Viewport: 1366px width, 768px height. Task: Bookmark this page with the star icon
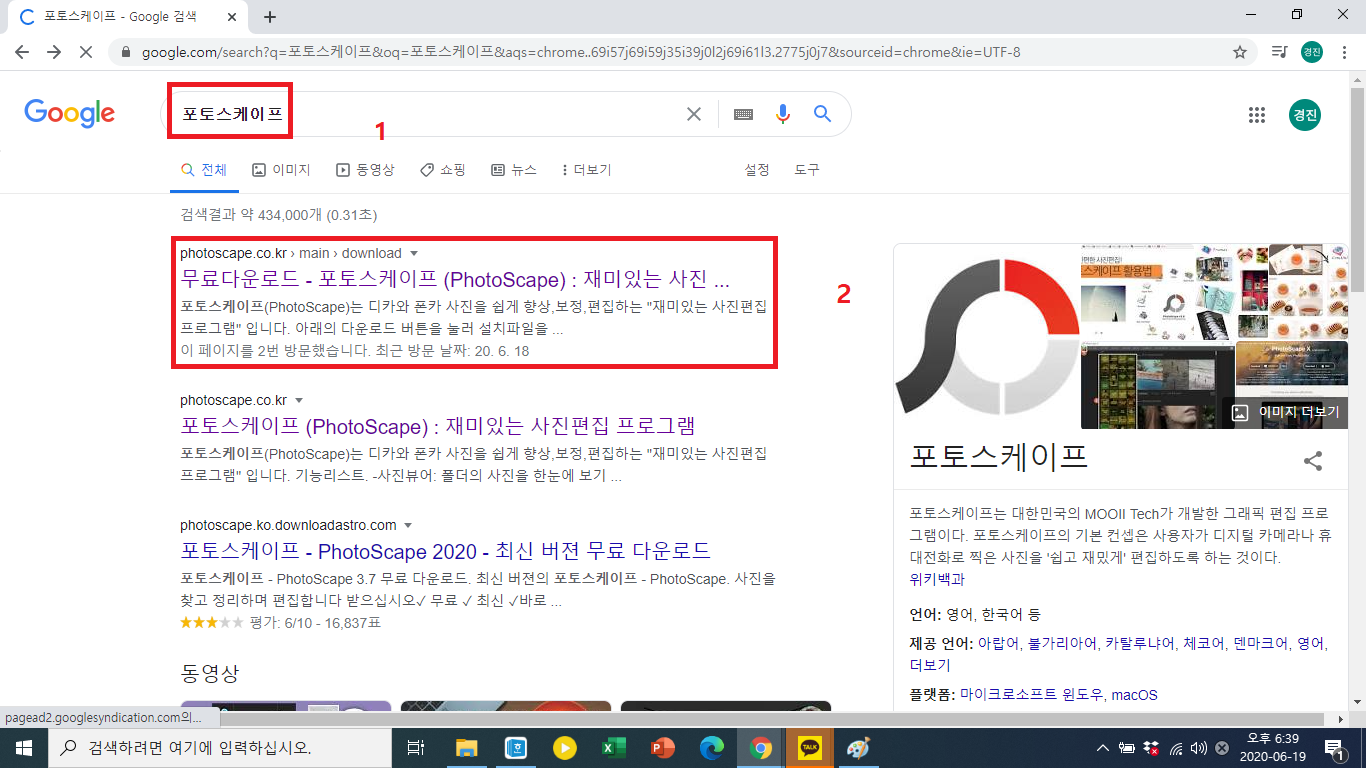1240,52
